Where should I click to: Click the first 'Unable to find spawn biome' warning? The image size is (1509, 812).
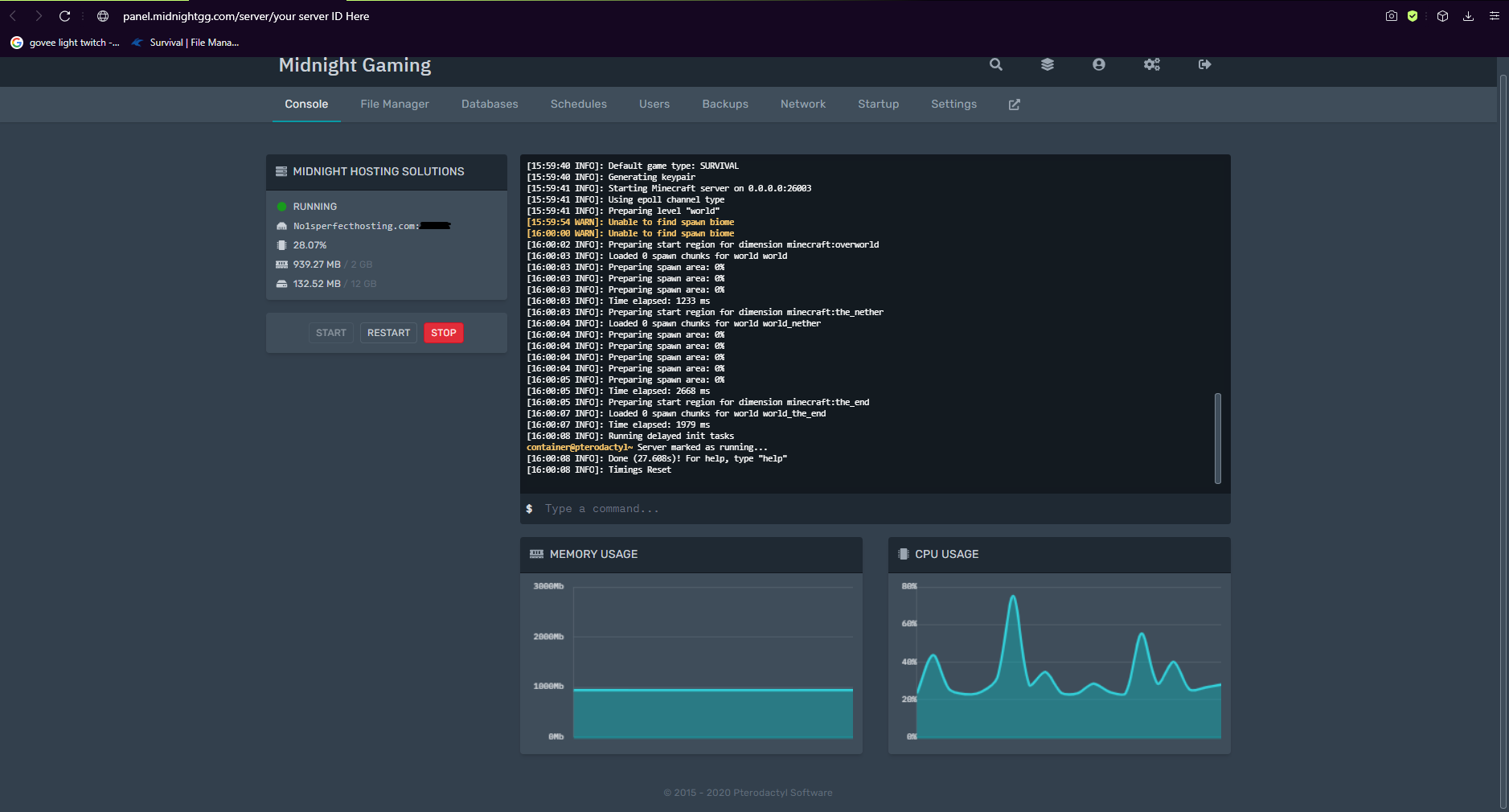(629, 222)
